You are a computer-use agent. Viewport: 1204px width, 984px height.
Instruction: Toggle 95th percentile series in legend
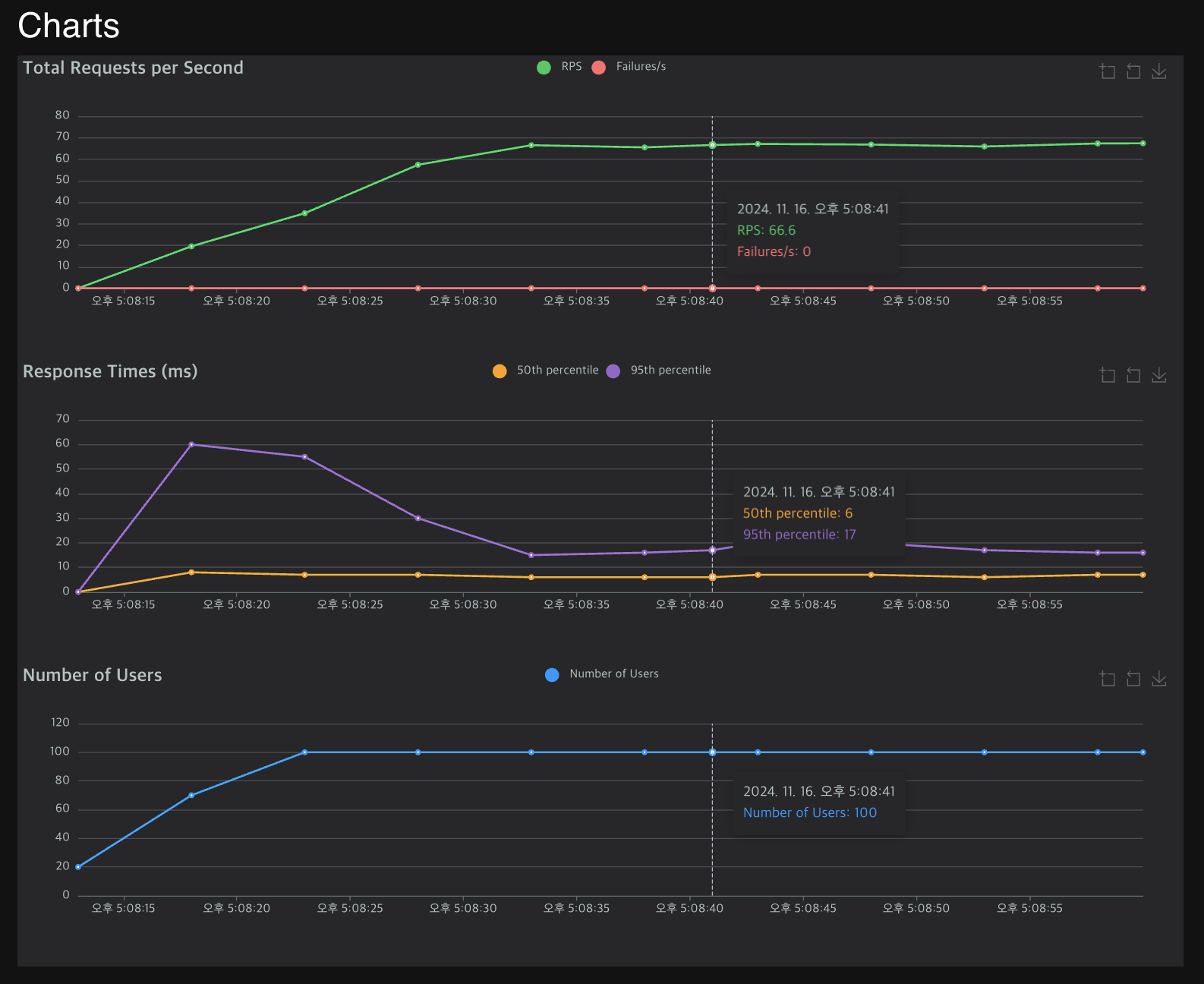tap(659, 371)
